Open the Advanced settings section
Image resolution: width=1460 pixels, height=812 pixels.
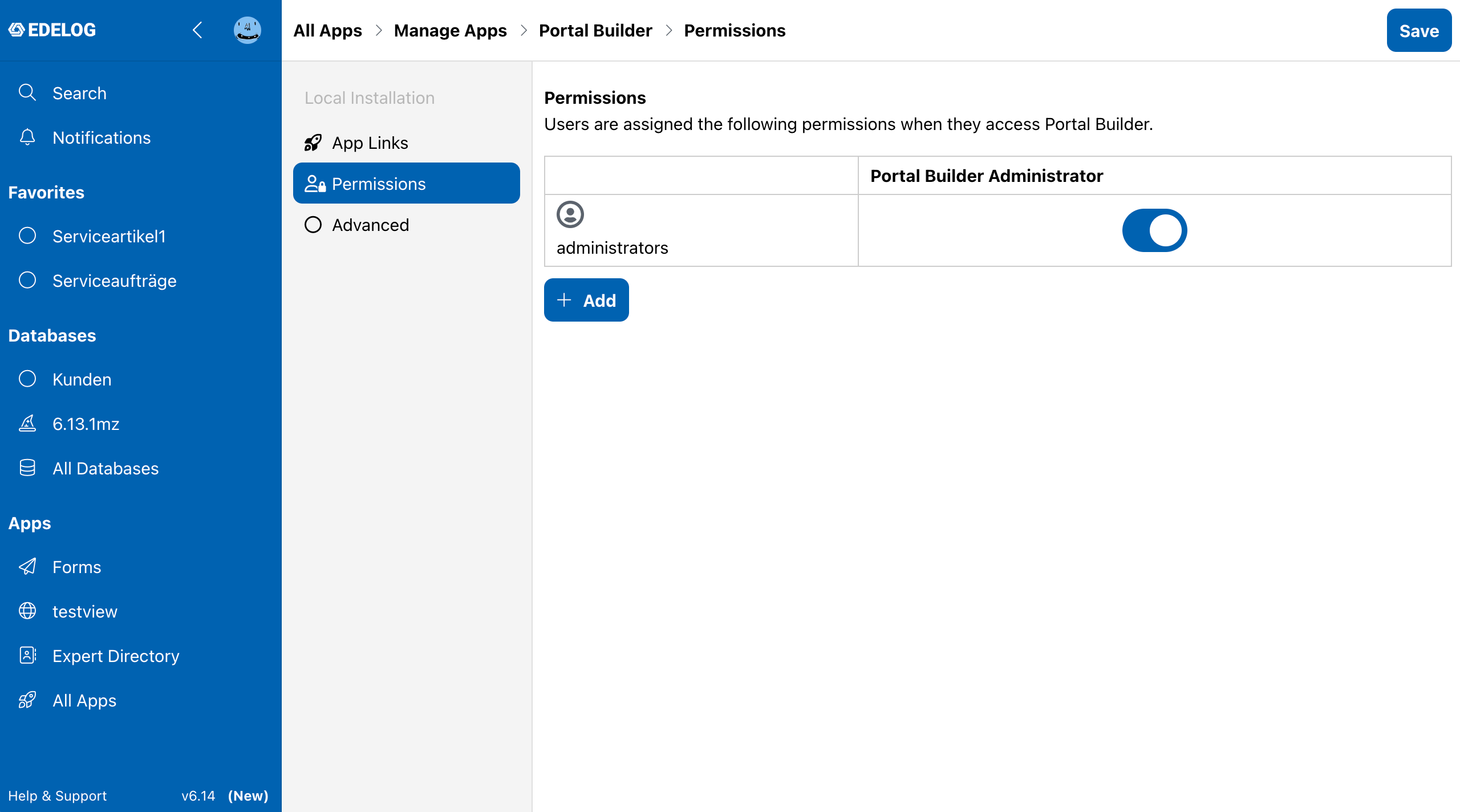tap(407, 225)
